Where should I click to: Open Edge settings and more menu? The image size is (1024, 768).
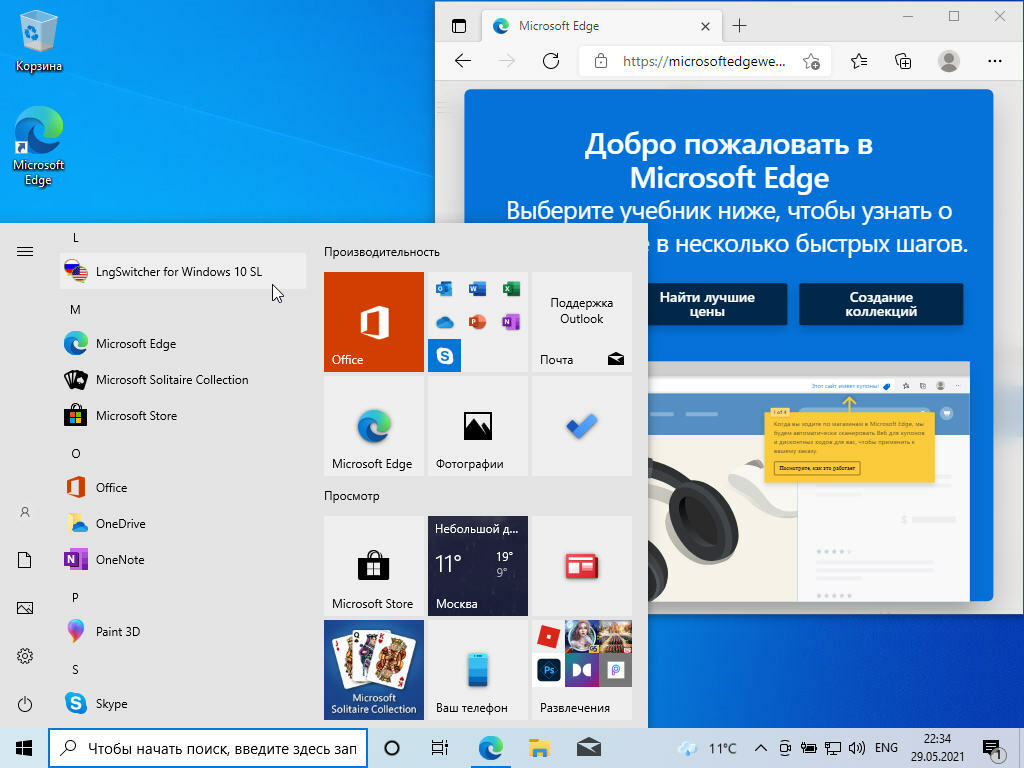(x=995, y=61)
